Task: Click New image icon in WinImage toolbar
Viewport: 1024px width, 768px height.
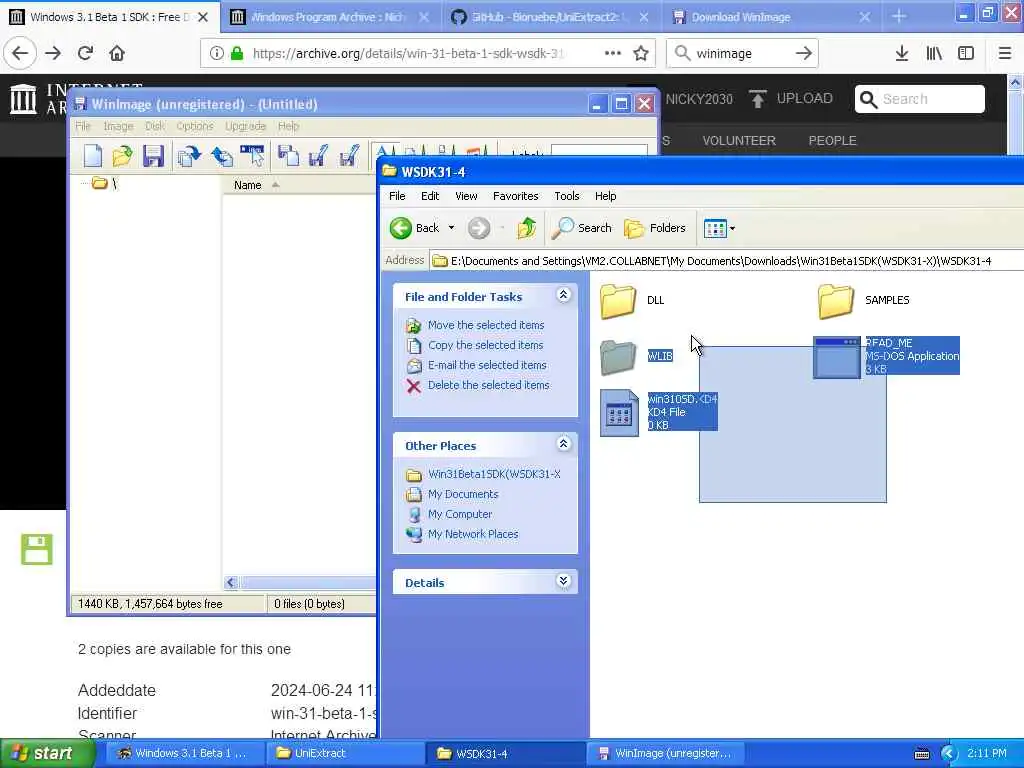Action: click(x=93, y=156)
